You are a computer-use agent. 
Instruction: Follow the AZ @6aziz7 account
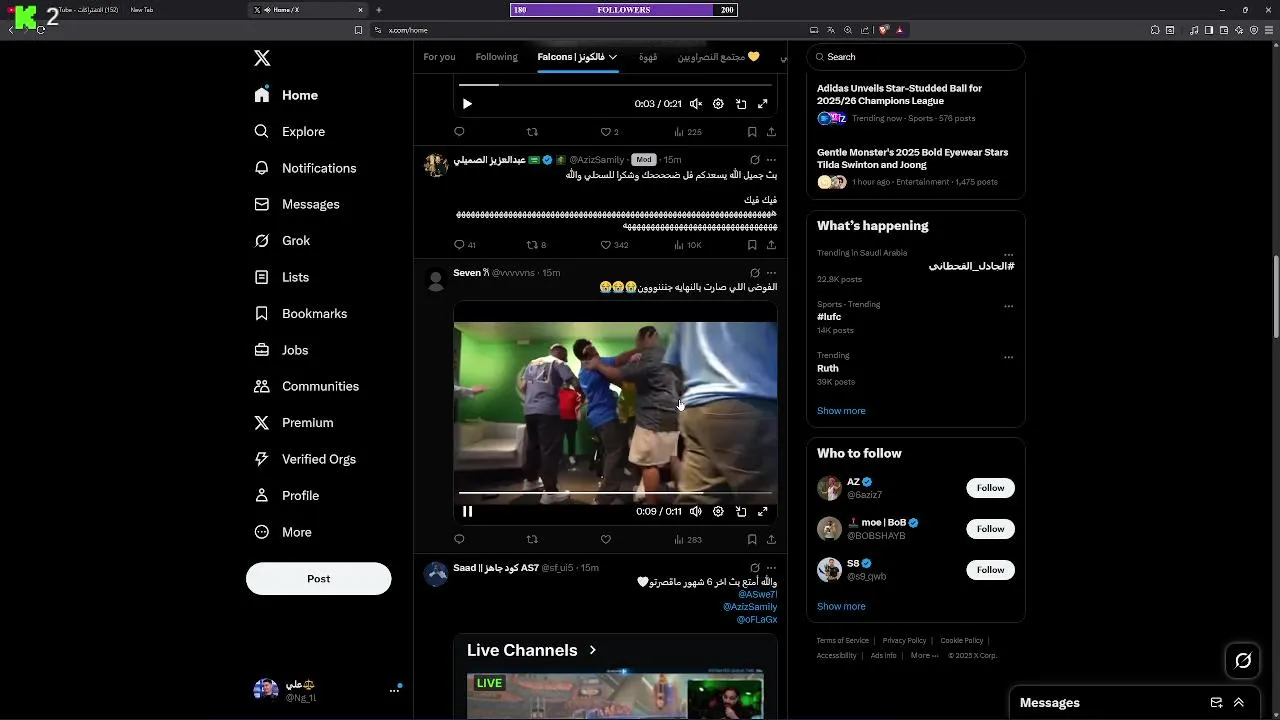pyautogui.click(x=990, y=488)
